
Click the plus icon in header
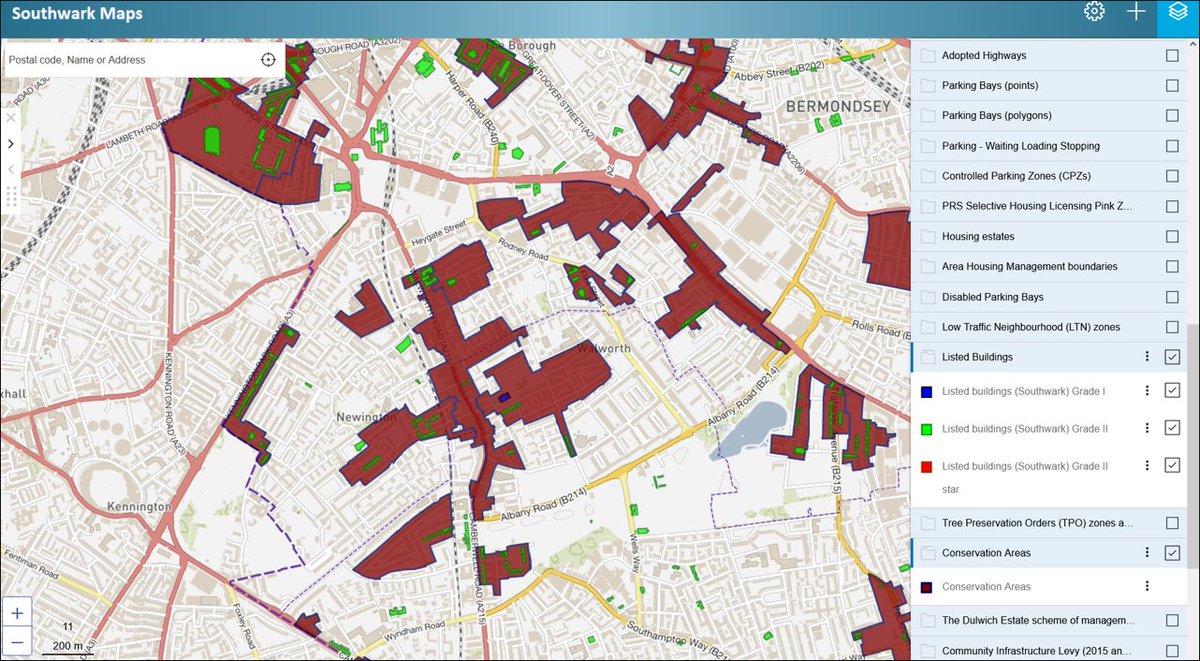(x=1135, y=12)
